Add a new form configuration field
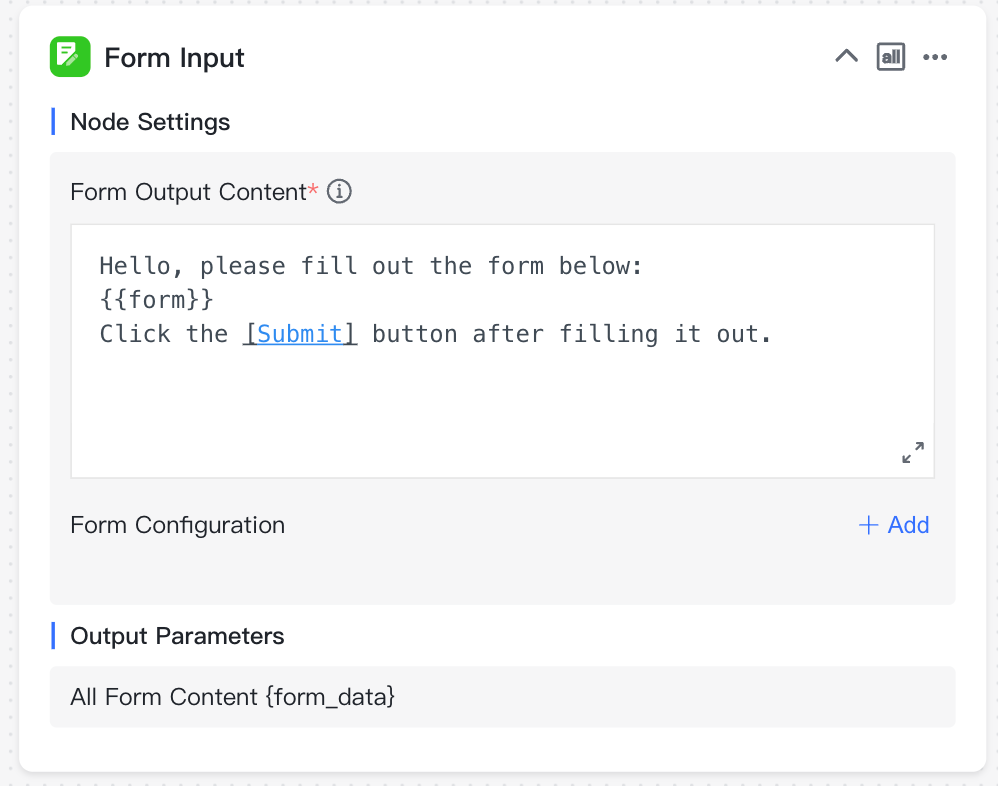 click(894, 525)
